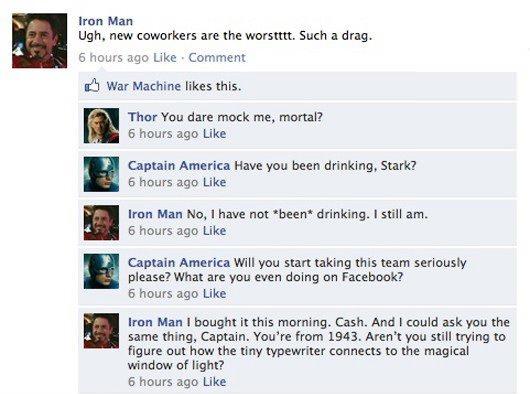Like Iron Man's original status post
This screenshot has height=394, width=530.
(x=165, y=57)
